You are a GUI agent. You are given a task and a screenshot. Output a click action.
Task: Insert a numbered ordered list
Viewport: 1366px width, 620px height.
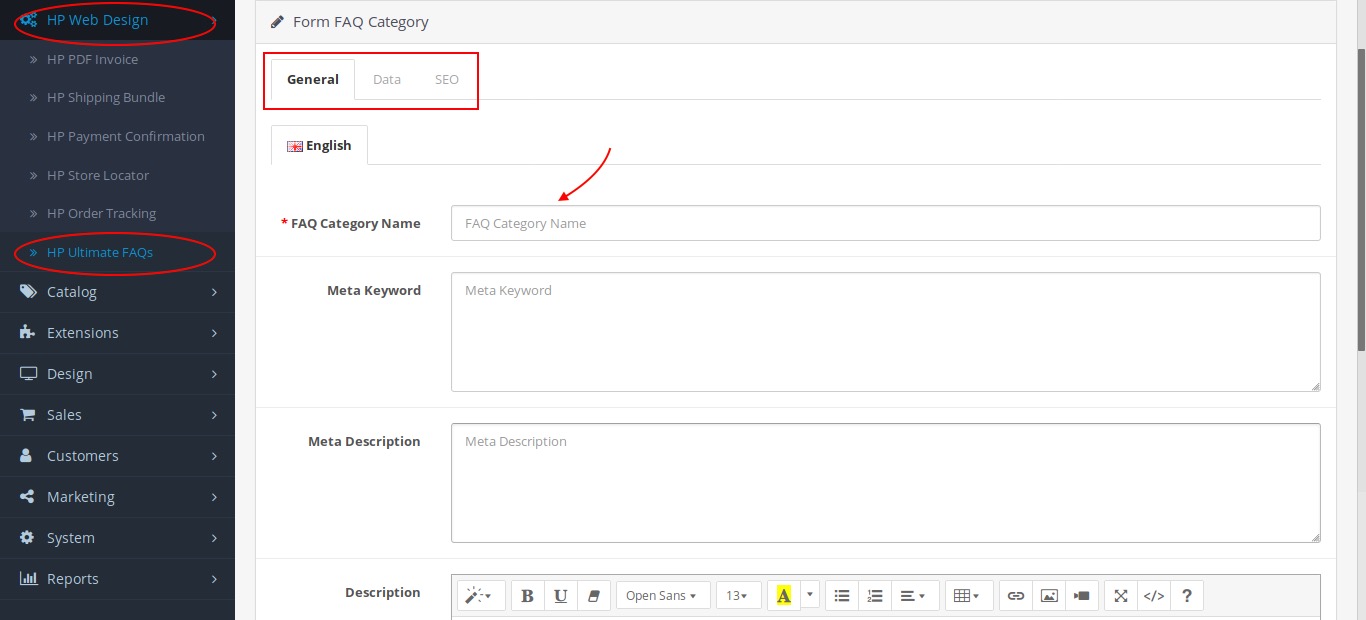click(x=875, y=596)
